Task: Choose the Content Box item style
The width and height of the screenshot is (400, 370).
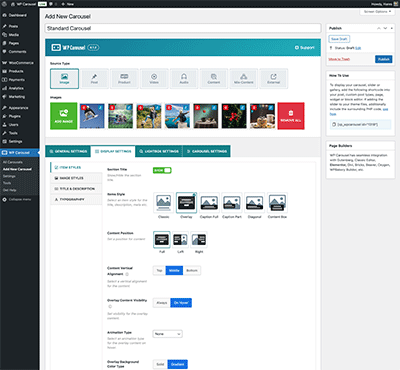Action: pyautogui.click(x=277, y=203)
